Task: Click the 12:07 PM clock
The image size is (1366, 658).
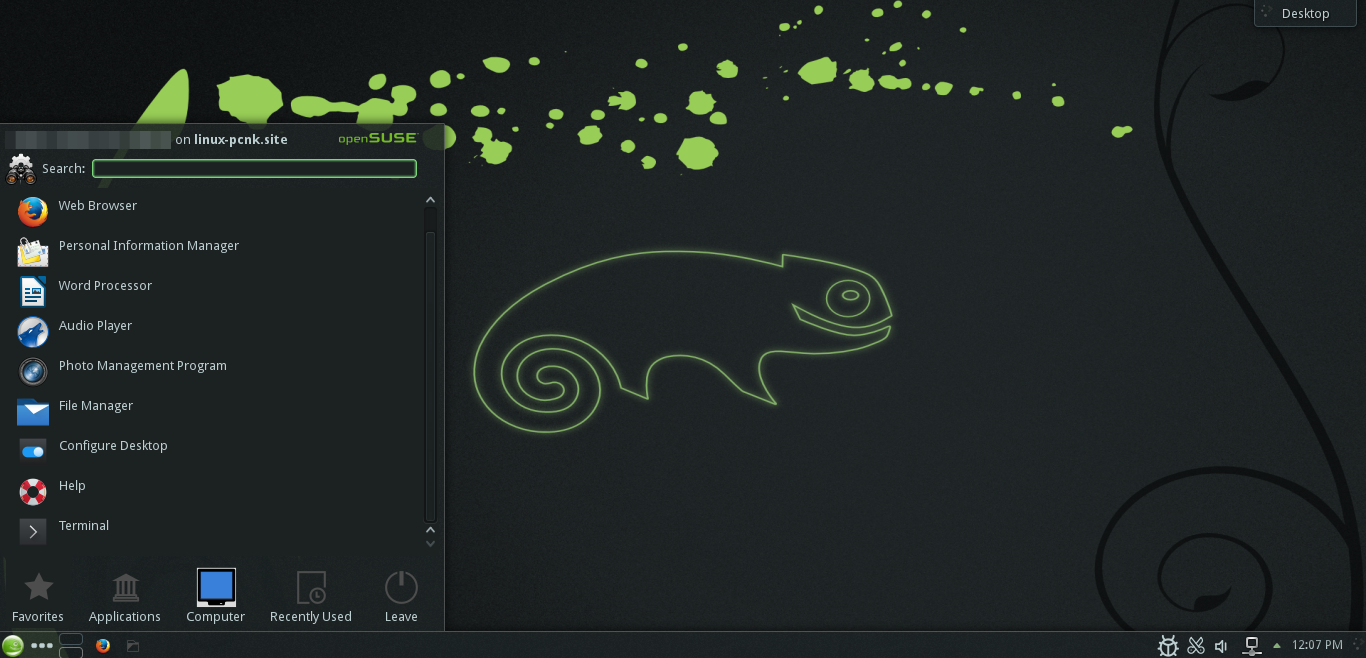Action: tap(1317, 645)
